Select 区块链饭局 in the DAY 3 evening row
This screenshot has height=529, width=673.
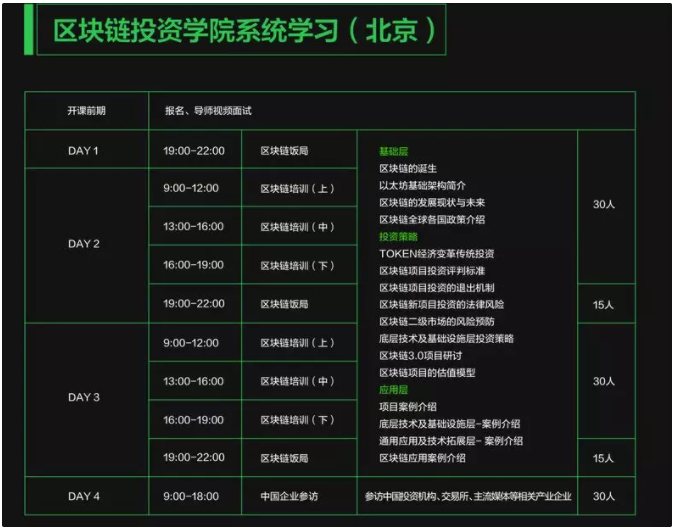284,458
